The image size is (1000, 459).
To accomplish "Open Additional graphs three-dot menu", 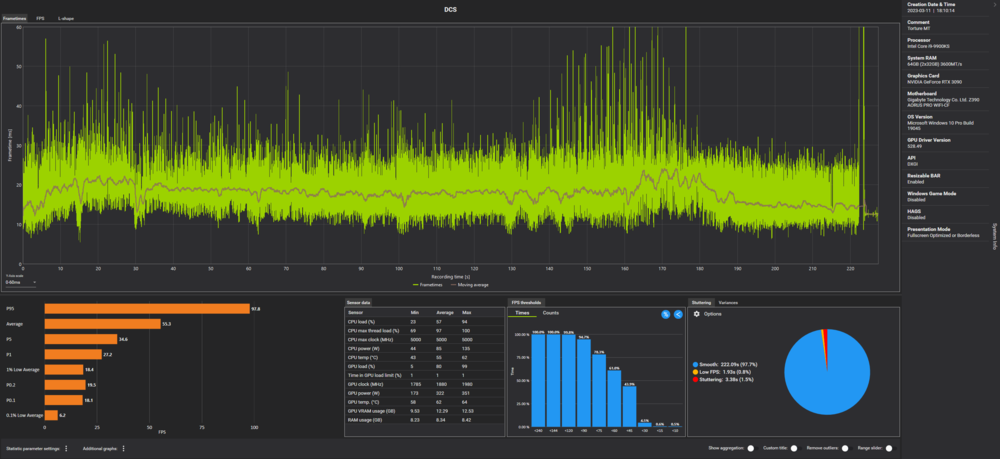I will click(123, 449).
